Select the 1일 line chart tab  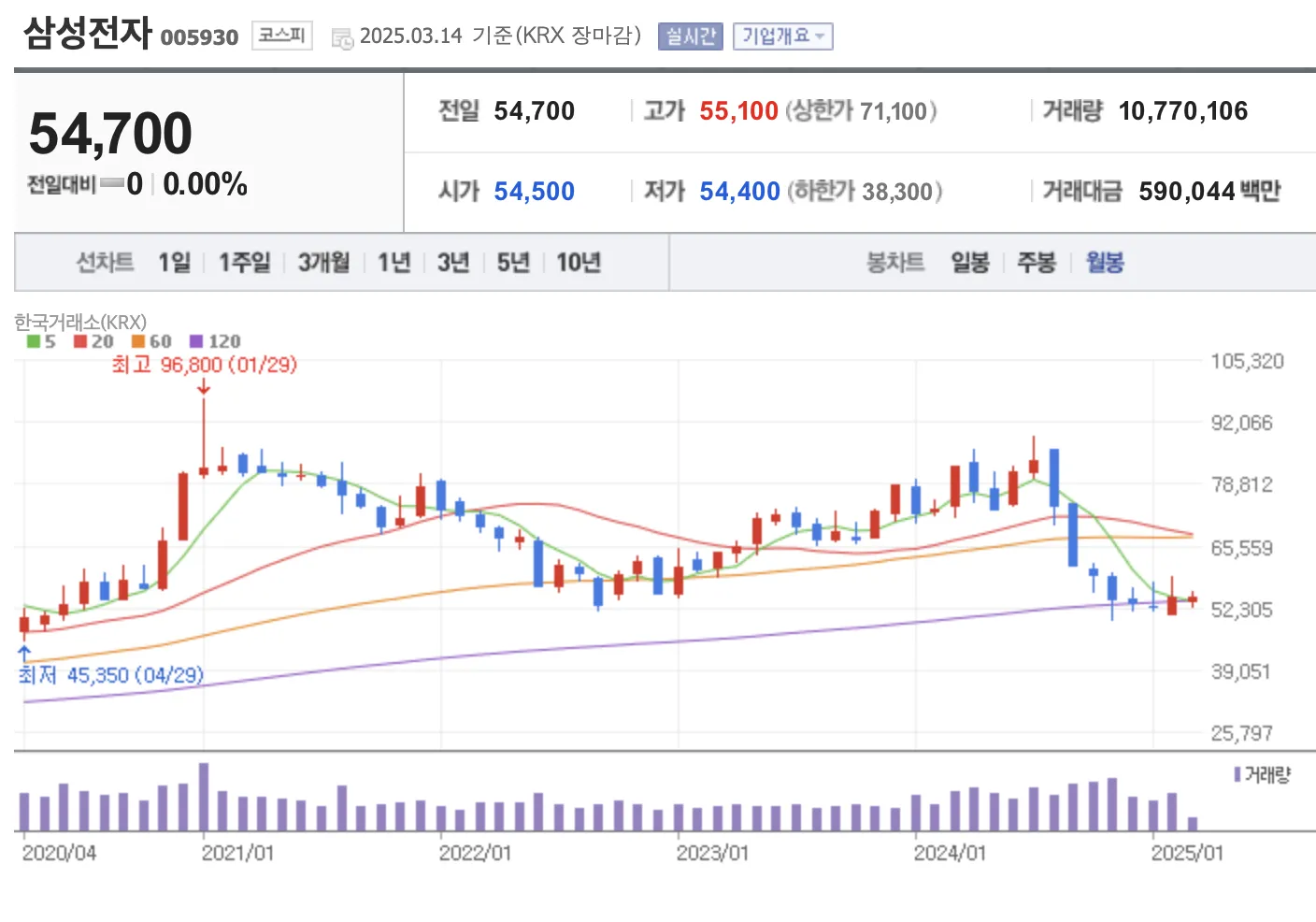(x=174, y=263)
